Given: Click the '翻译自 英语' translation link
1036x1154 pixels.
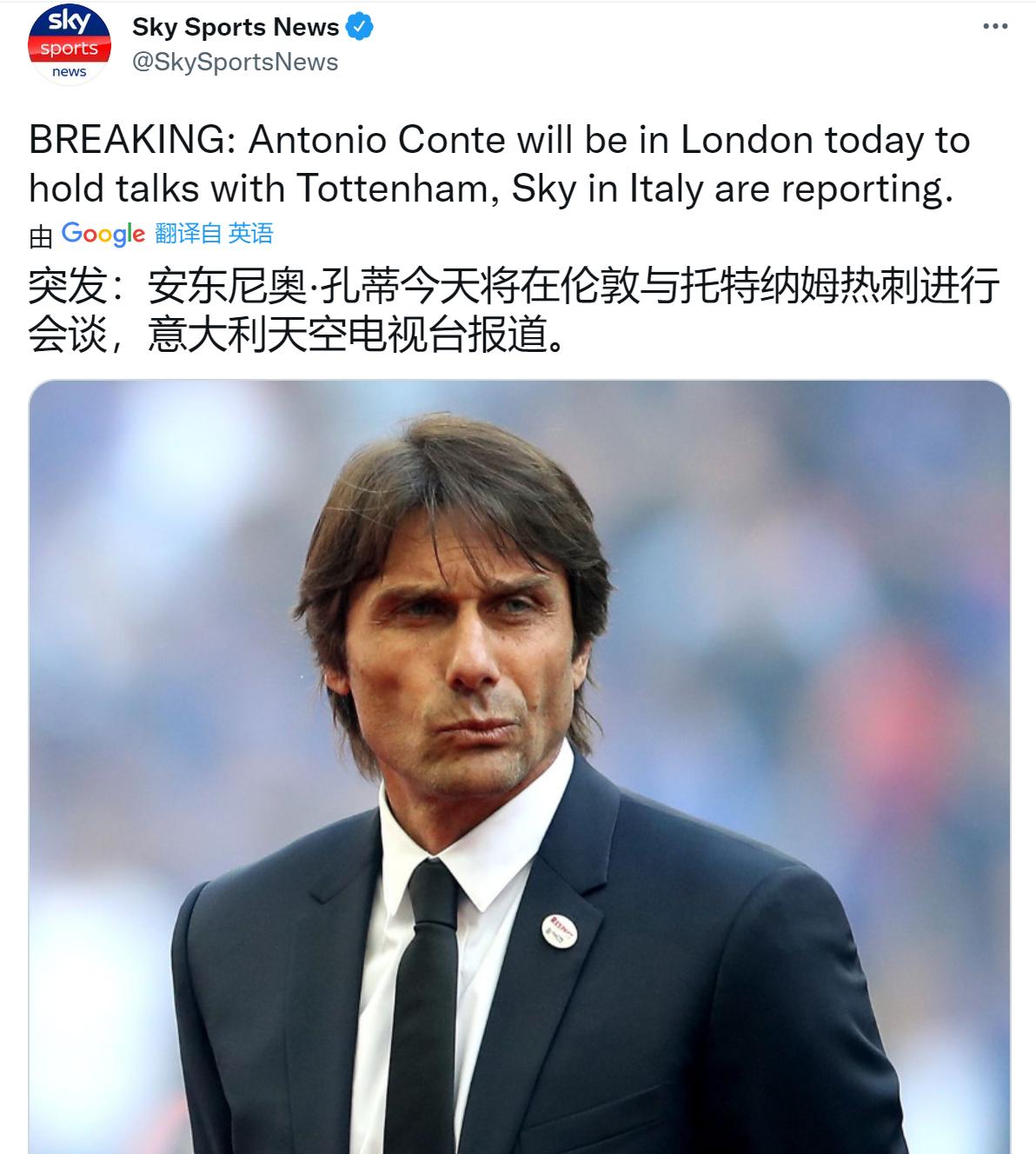Looking at the screenshot, I should coord(214,234).
